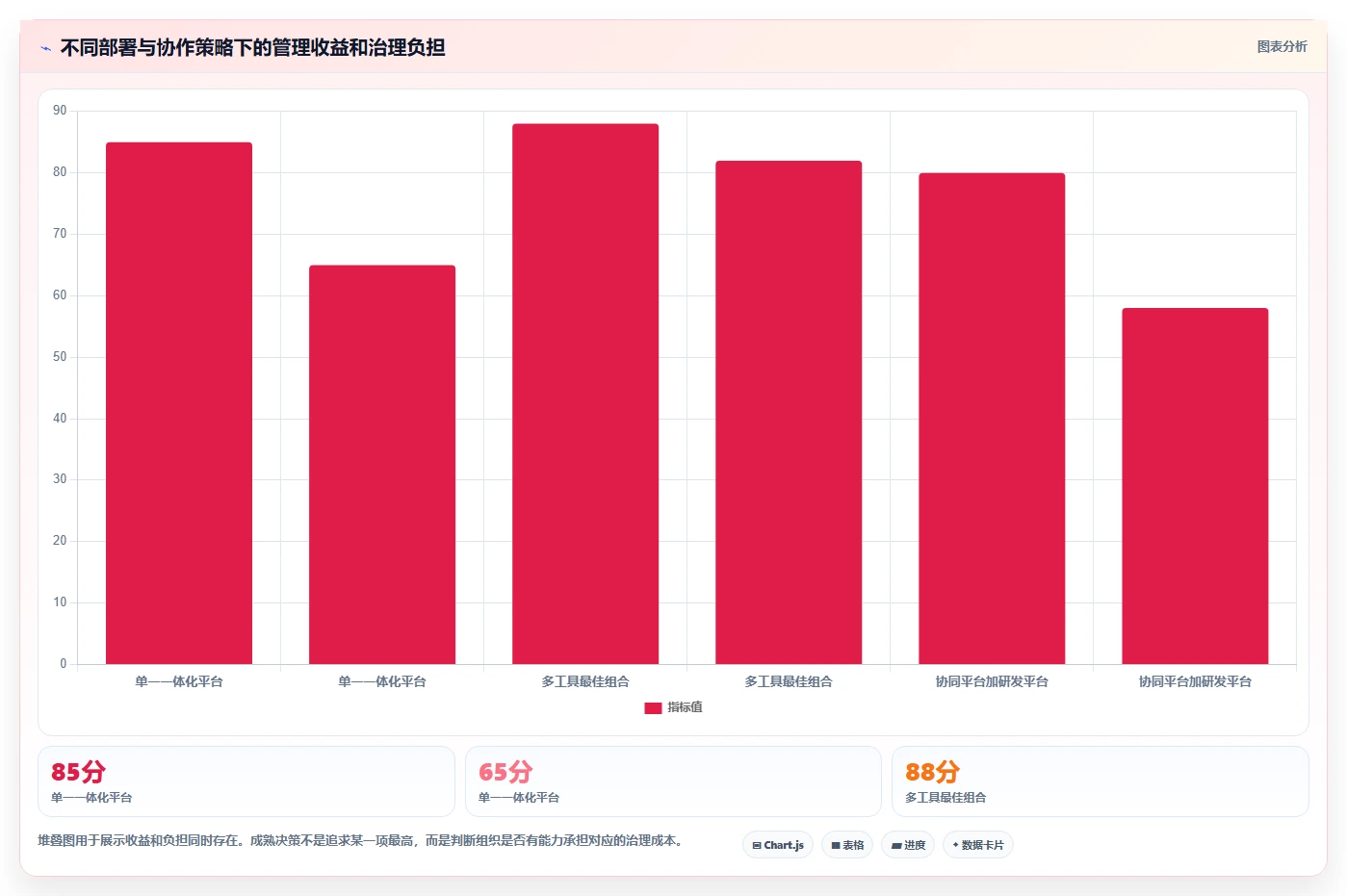This screenshot has height=896, width=1347.
Task: Select the bar with value 82
Action: pos(789,412)
